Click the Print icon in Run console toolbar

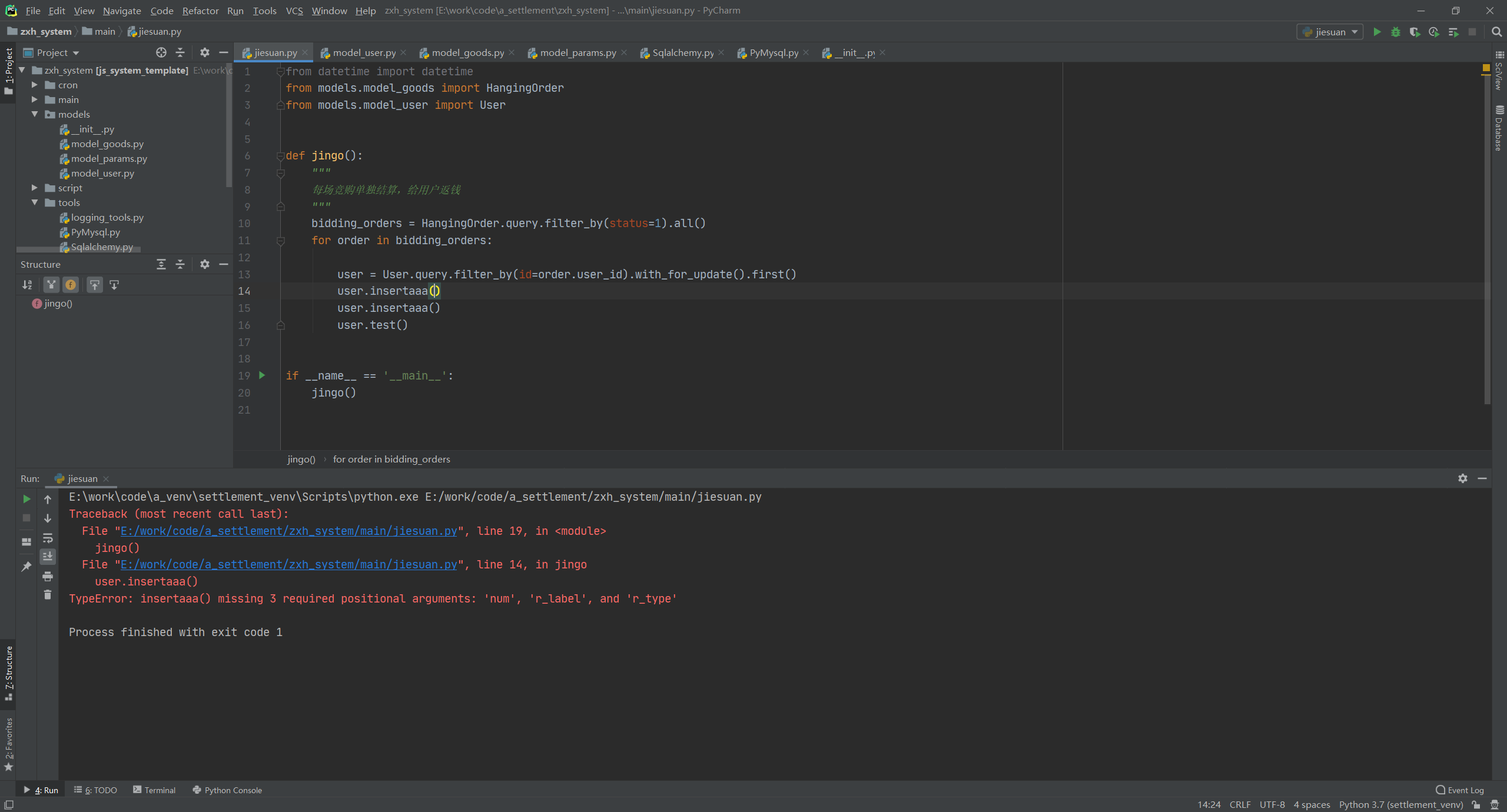(x=48, y=576)
